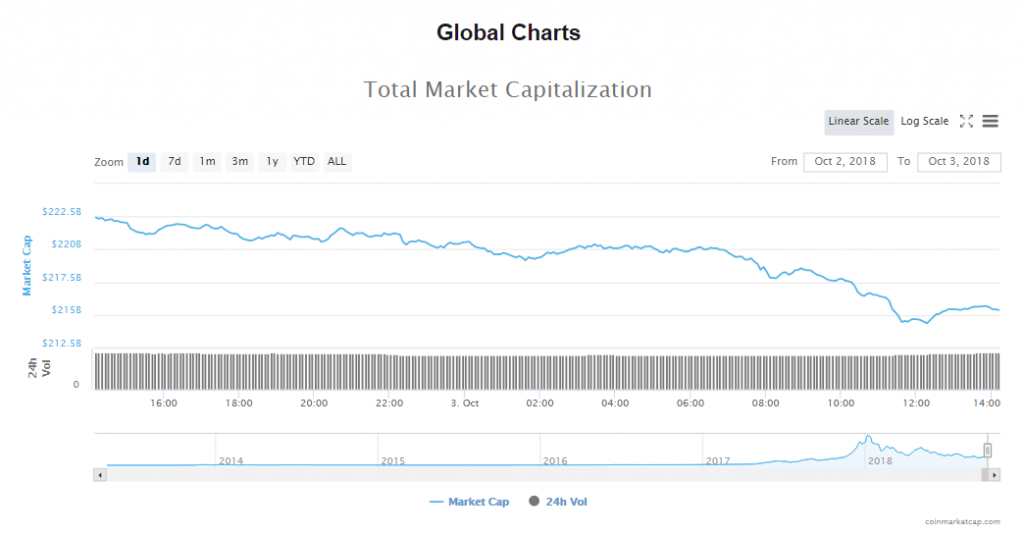Set zoom to 3m
Viewport: 1024px width, 536px height.
[240, 162]
